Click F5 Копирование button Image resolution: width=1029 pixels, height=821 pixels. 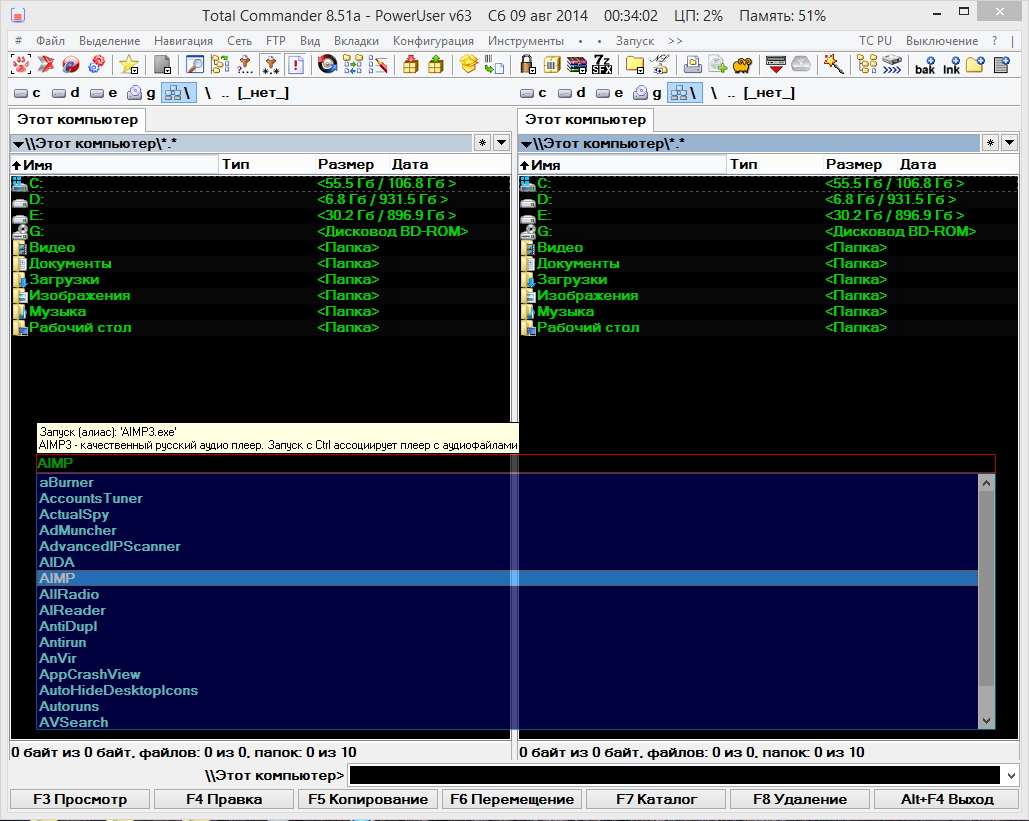tap(368, 799)
